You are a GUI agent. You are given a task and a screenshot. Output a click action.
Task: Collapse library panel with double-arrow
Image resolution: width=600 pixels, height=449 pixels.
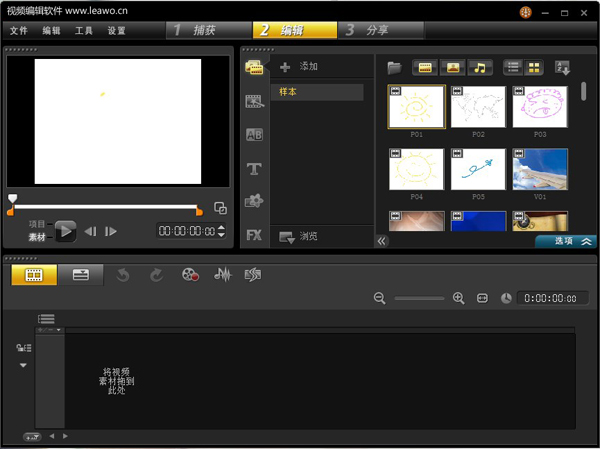coord(382,241)
